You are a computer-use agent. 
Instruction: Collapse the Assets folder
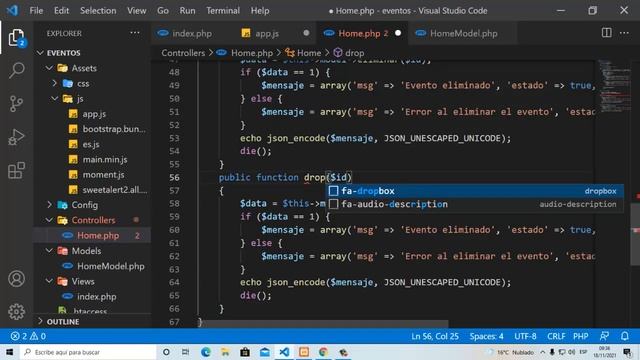(49, 68)
